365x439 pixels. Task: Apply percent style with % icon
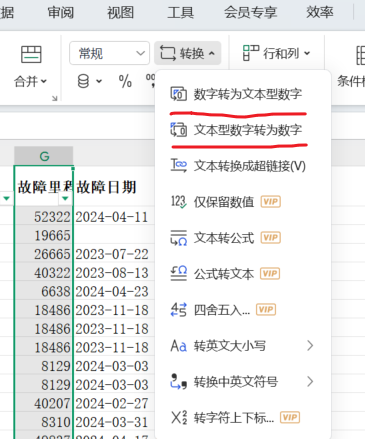(x=125, y=81)
